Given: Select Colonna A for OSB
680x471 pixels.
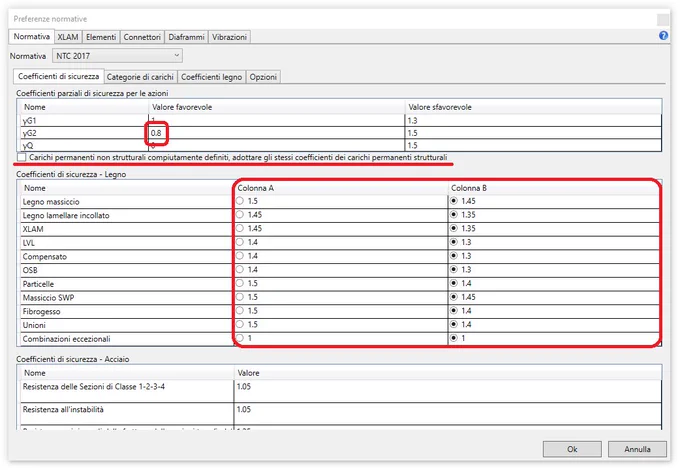Looking at the screenshot, I should (x=240, y=269).
